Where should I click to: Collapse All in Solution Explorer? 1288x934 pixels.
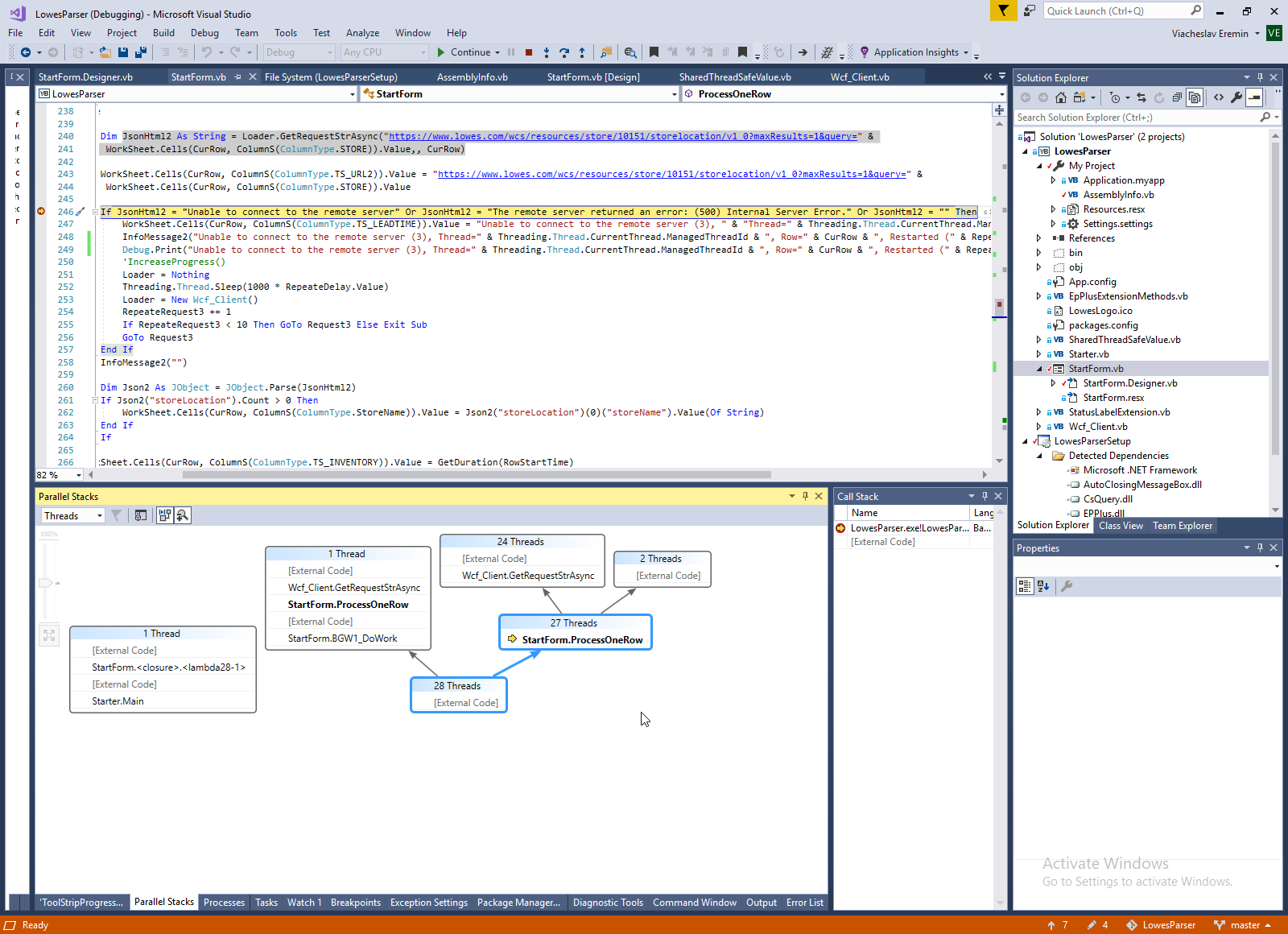[1177, 97]
